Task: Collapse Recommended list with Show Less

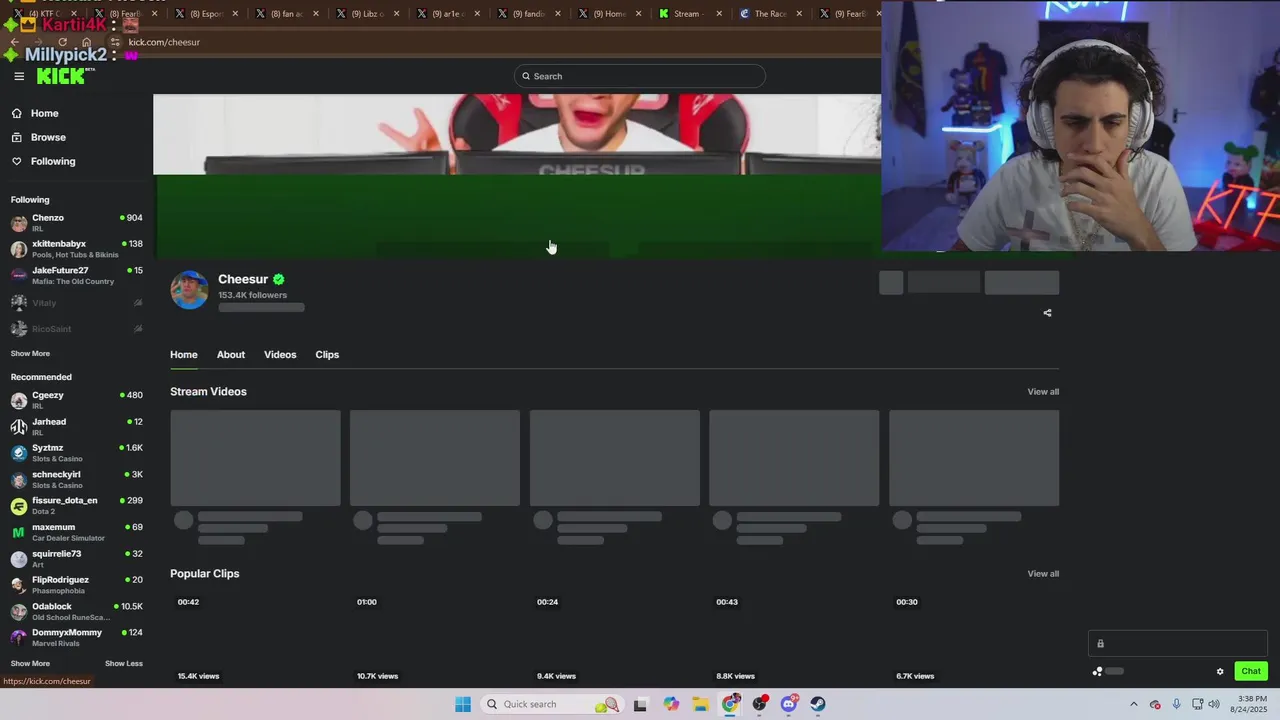Action: point(124,663)
